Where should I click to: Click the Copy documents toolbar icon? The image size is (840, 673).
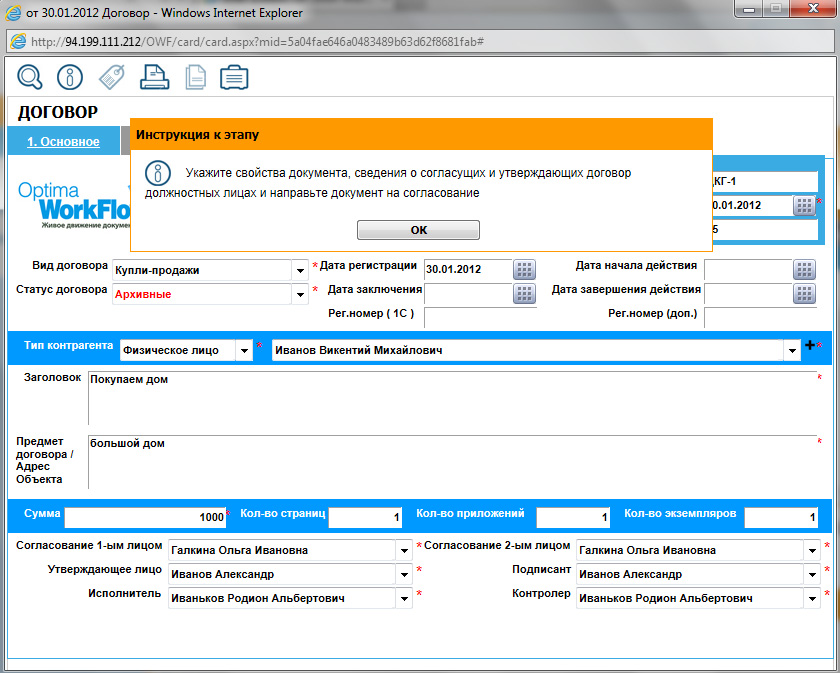tap(193, 76)
